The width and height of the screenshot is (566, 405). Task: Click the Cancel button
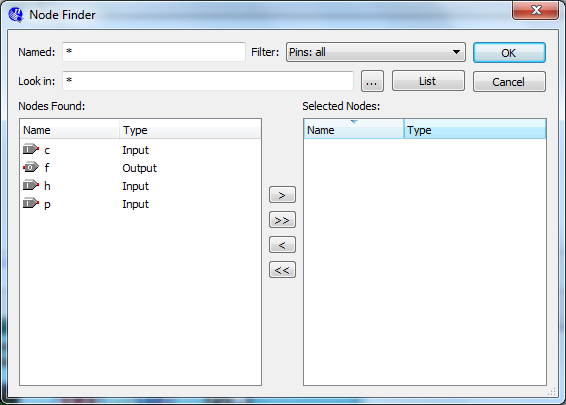tap(509, 82)
